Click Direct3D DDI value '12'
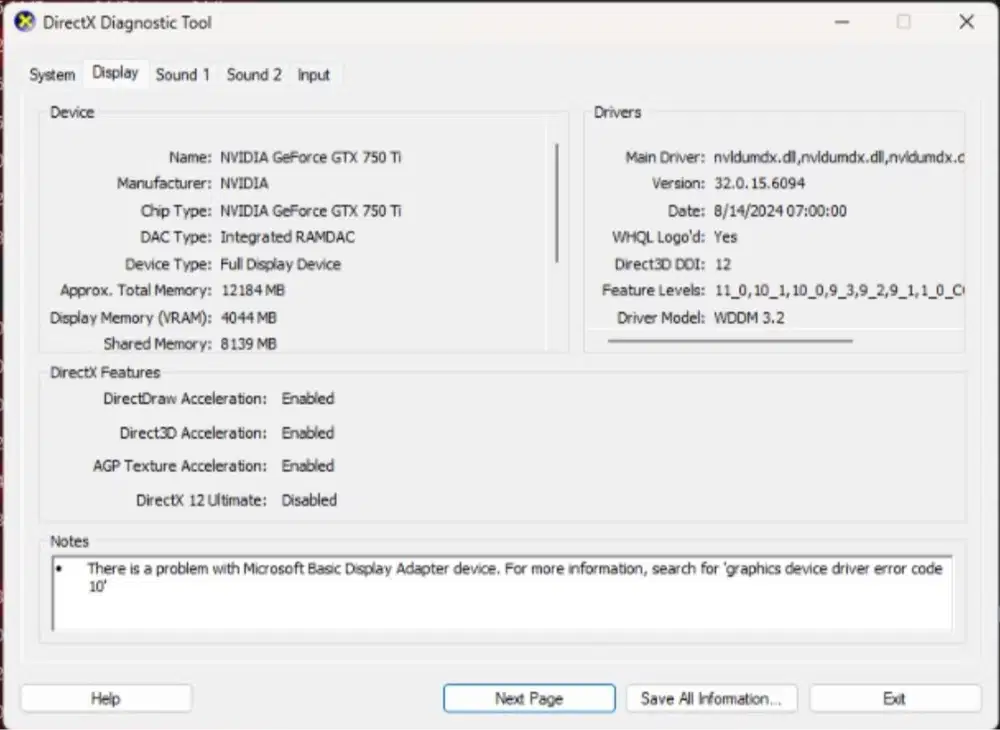The width and height of the screenshot is (1000, 730). point(723,265)
